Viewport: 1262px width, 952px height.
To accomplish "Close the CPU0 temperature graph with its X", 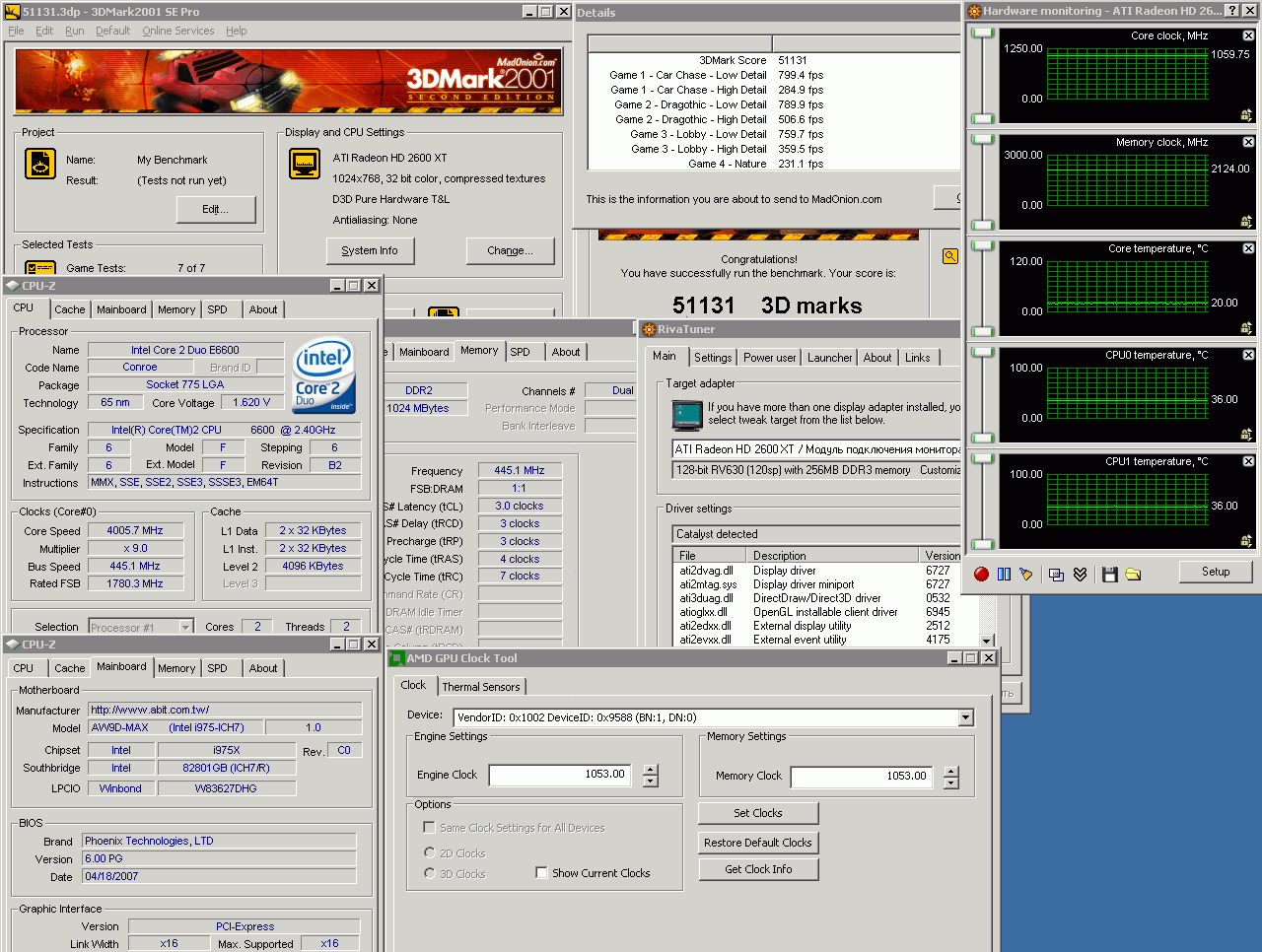I will [x=1248, y=355].
